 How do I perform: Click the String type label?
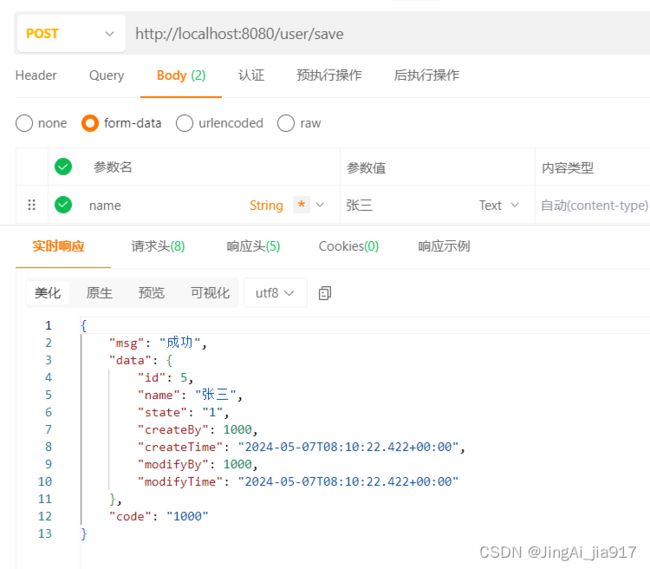[266, 205]
